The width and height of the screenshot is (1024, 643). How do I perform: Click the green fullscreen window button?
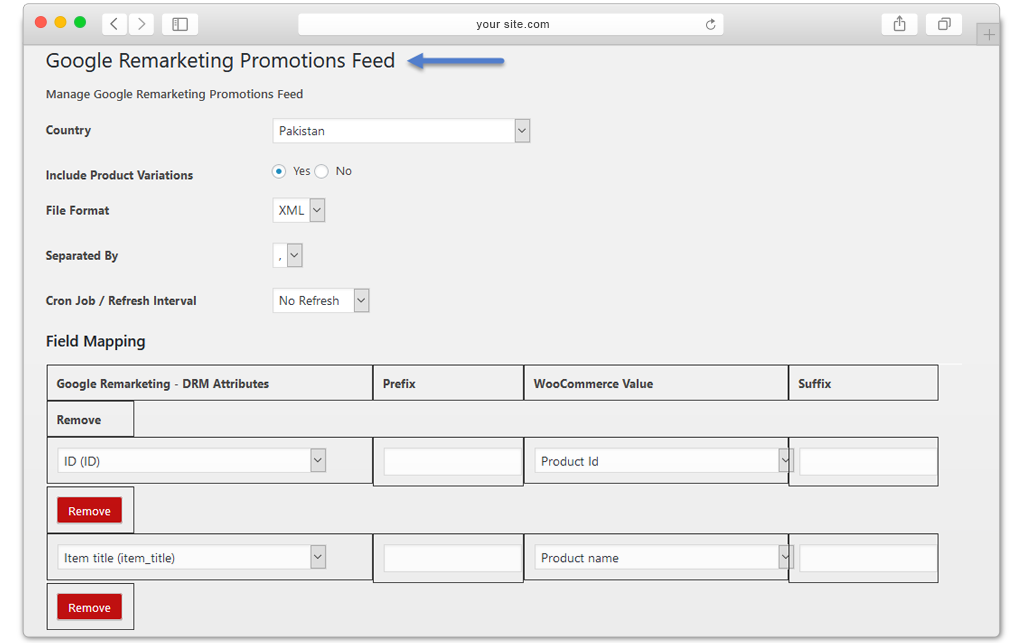point(80,22)
